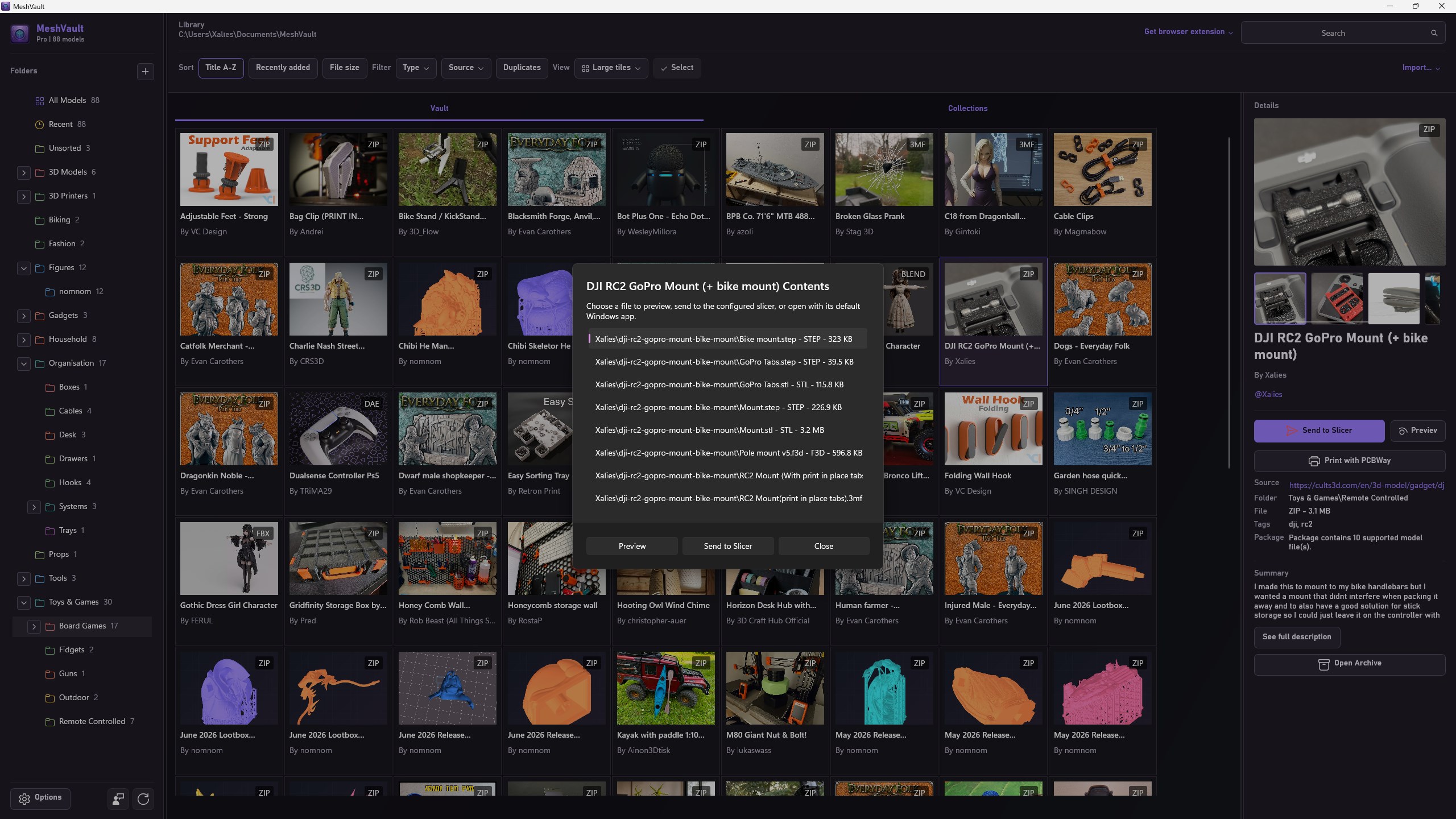Click See full description button
This screenshot has height=819, width=1456.
pyautogui.click(x=1297, y=637)
